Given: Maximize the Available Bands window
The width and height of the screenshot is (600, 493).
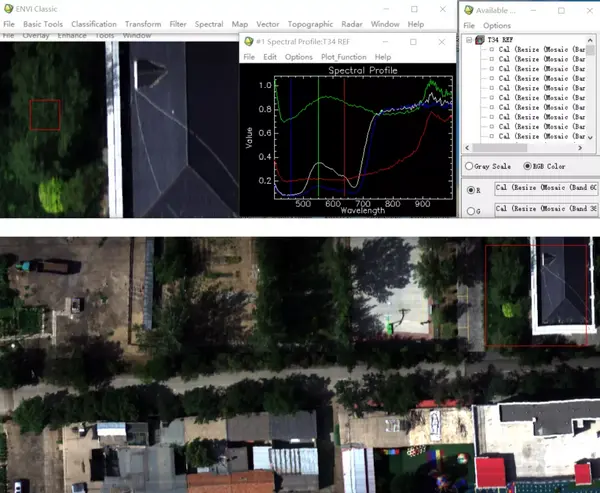Looking at the screenshot, I should click(561, 10).
